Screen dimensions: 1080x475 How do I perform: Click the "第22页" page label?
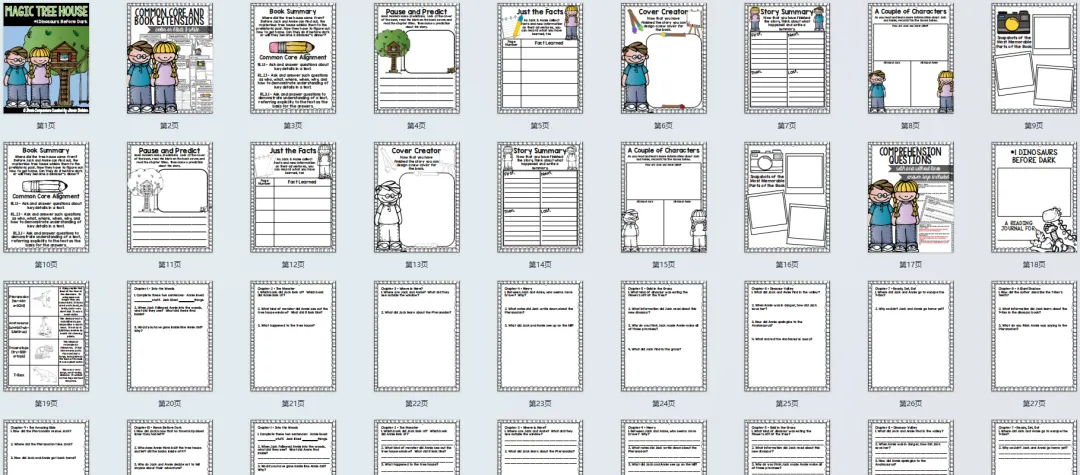[x=417, y=403]
